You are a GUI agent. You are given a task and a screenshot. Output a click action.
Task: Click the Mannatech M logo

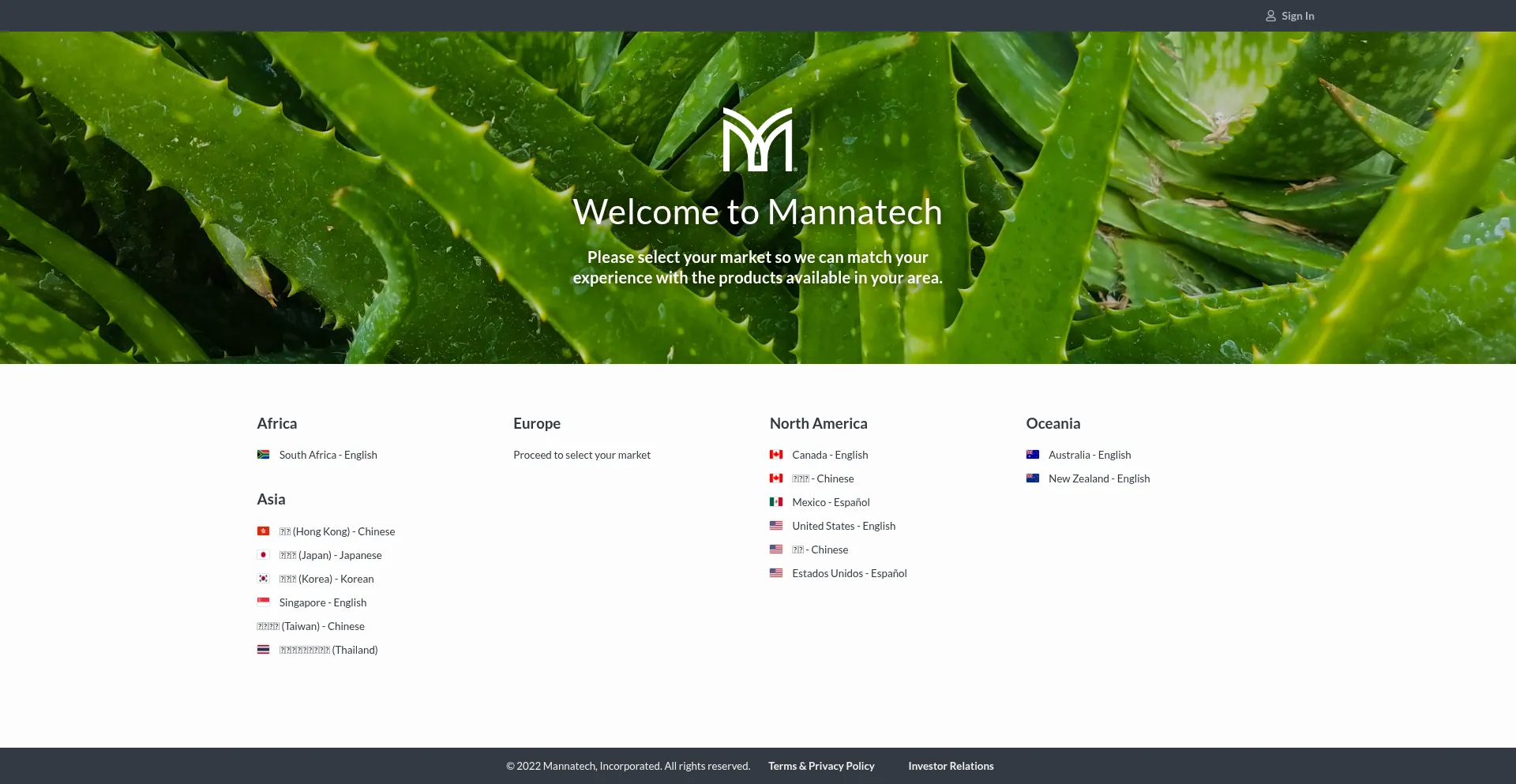(760, 140)
